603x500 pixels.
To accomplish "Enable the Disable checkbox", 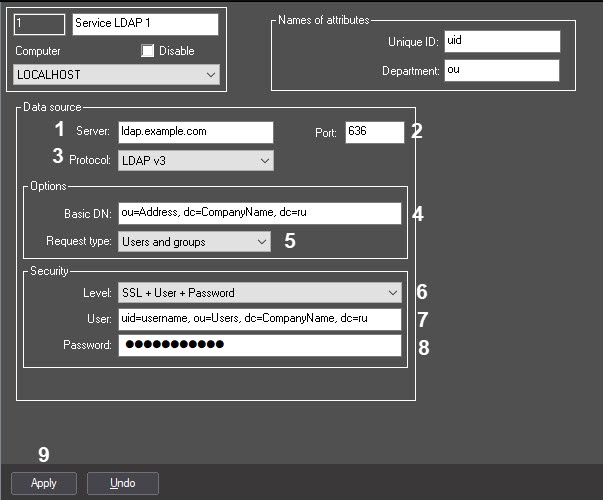I will pyautogui.click(x=149, y=51).
